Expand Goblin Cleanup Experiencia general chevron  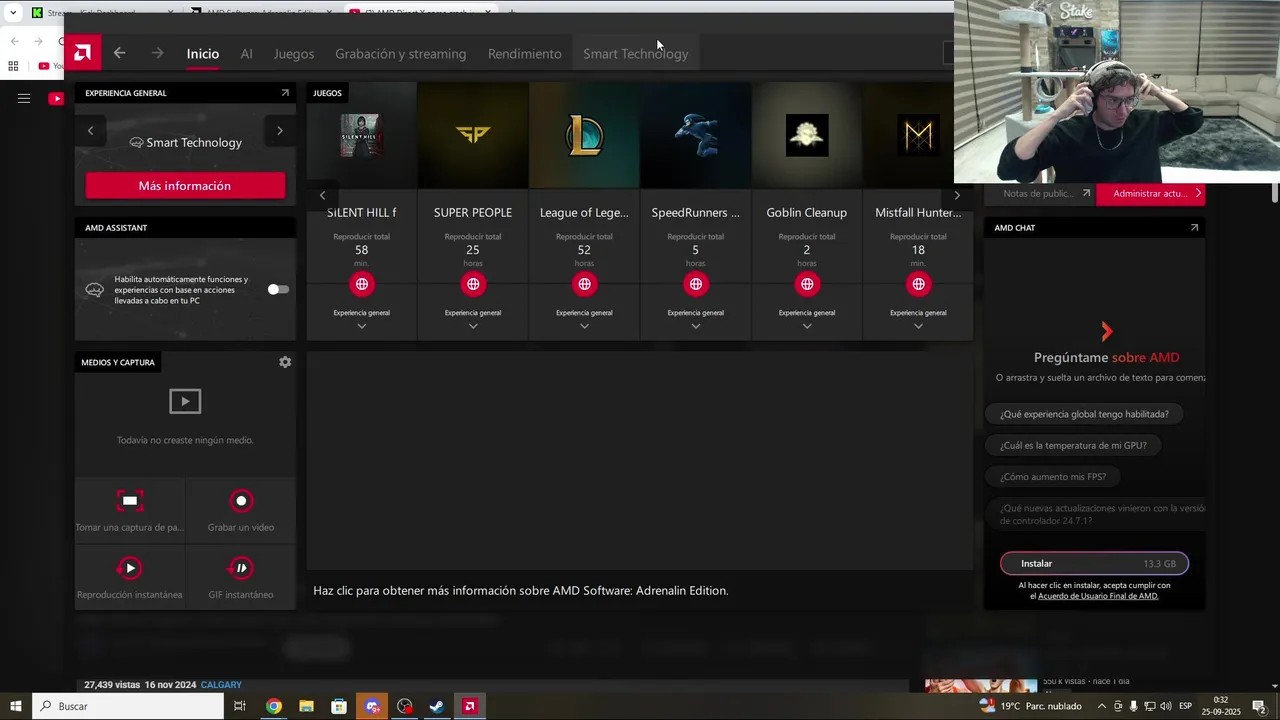pyautogui.click(x=807, y=326)
